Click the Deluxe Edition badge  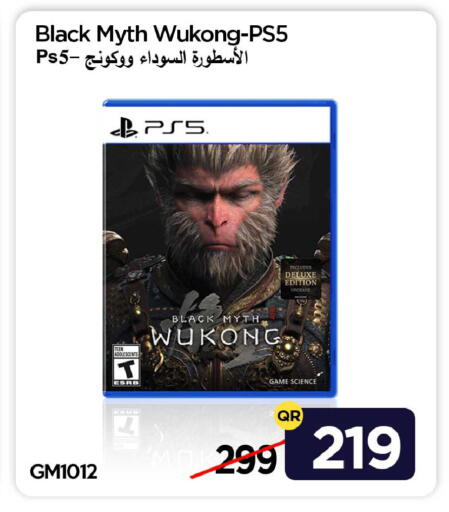pyautogui.click(x=300, y=279)
